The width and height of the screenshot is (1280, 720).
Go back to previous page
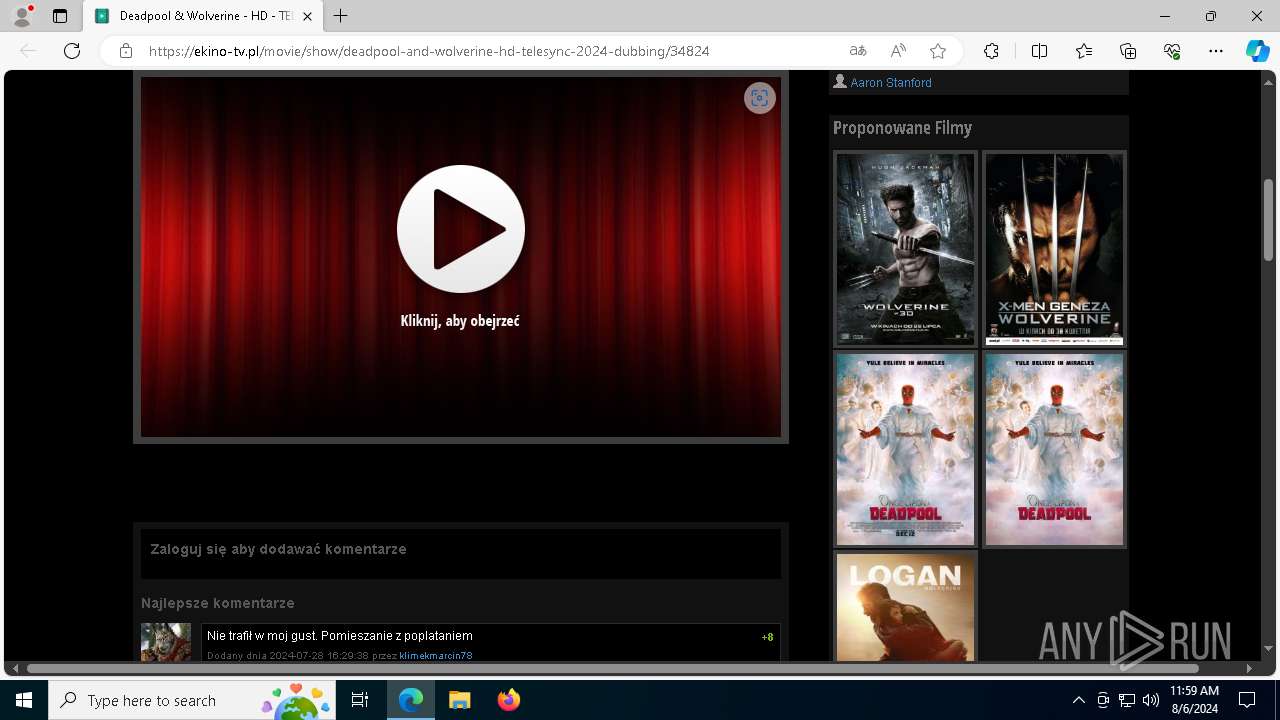click(28, 51)
